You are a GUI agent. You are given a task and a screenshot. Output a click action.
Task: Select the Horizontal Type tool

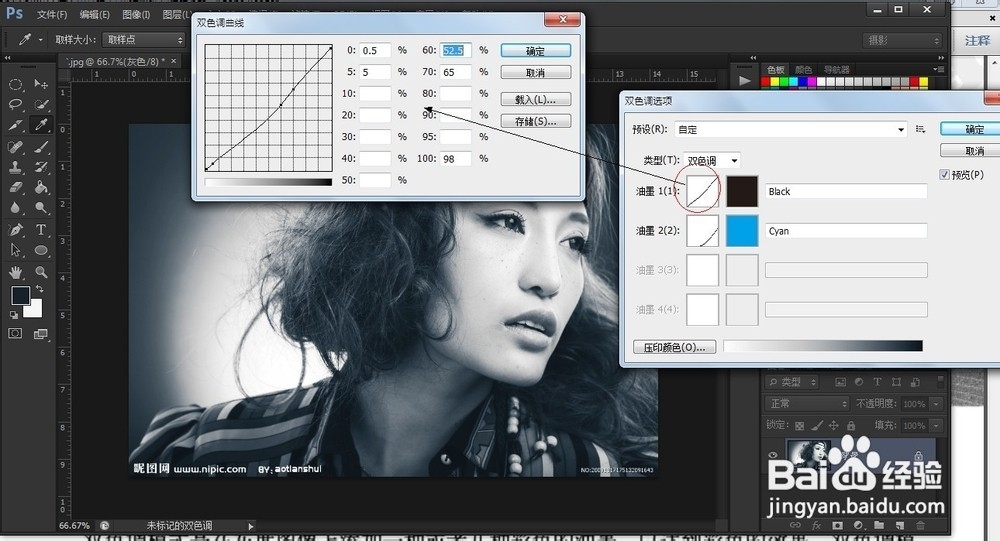(x=41, y=230)
